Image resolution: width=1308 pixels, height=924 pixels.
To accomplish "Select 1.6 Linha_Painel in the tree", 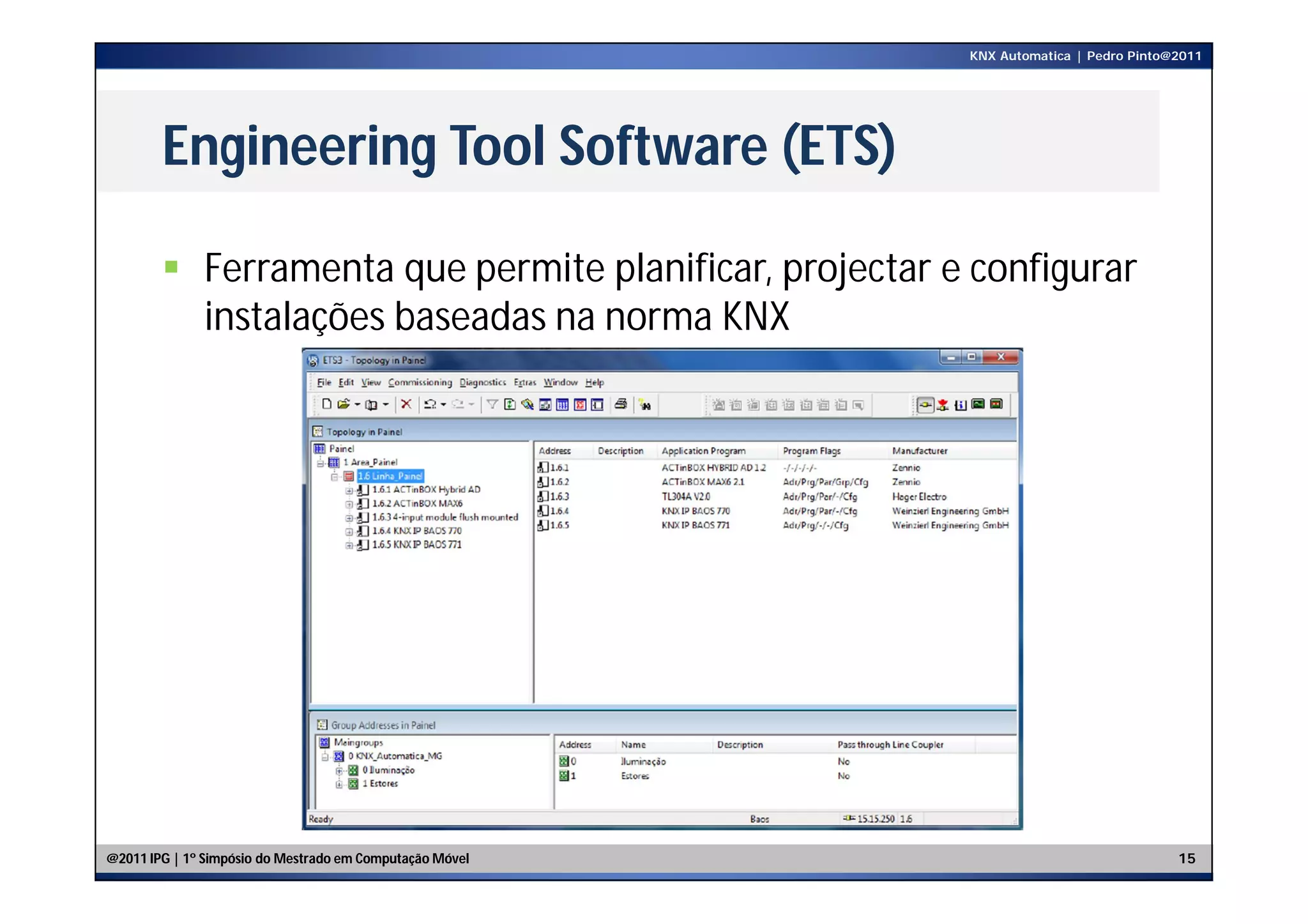I will 390,476.
